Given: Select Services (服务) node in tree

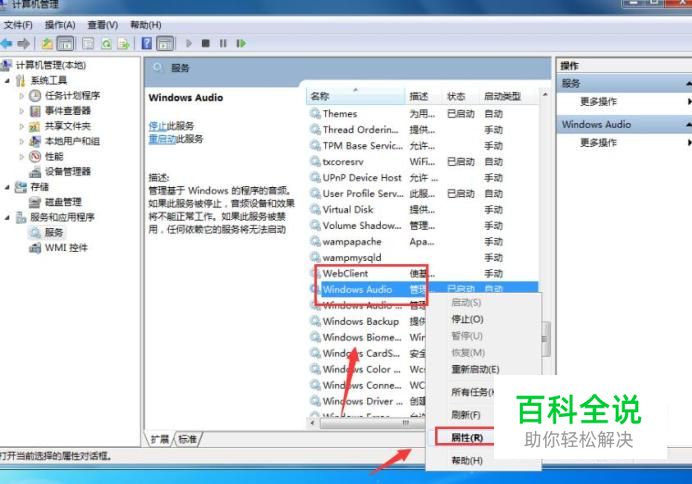Looking at the screenshot, I should [54, 232].
